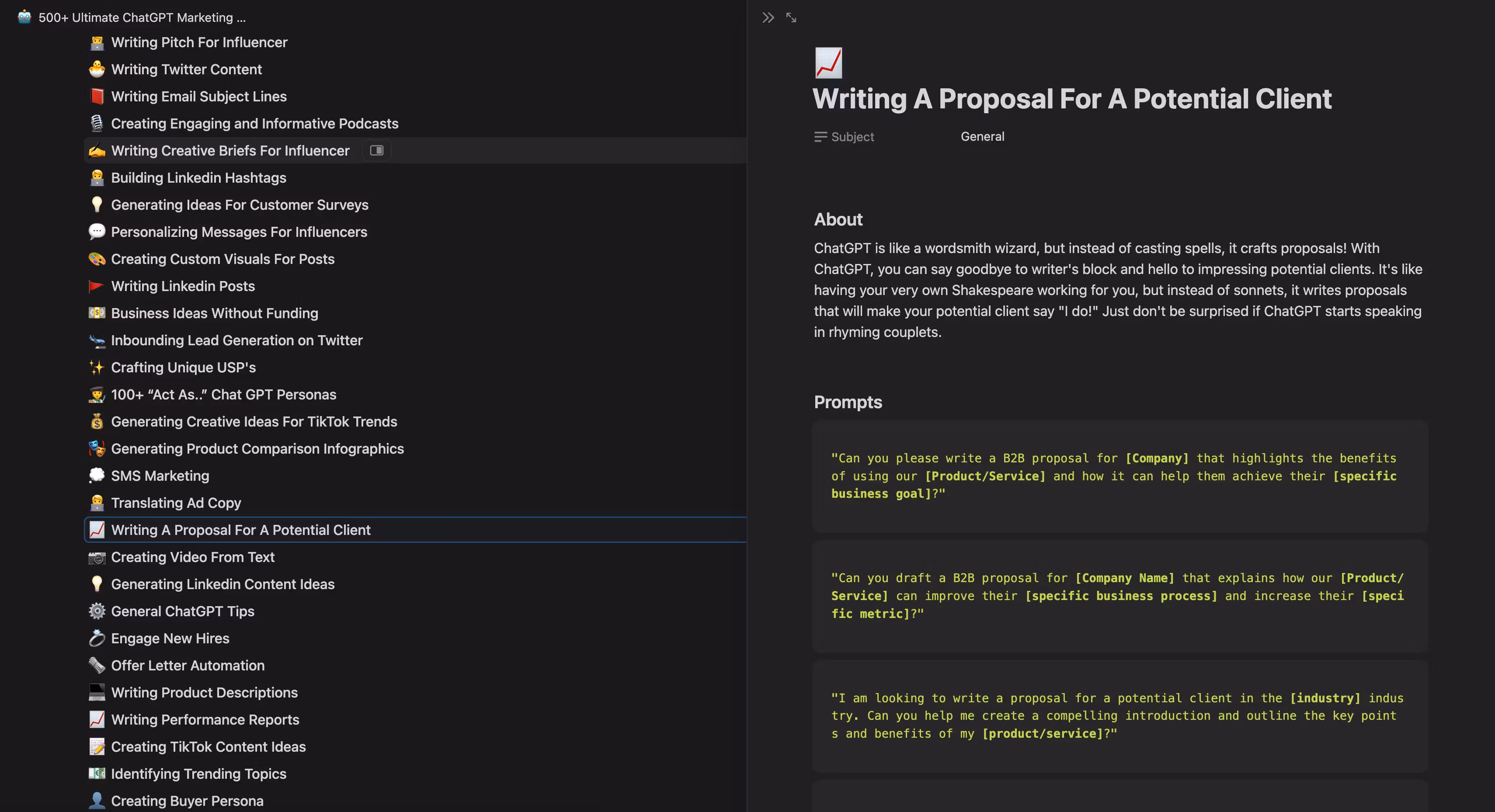Viewport: 1495px width, 812px height.
Task: Edit the General value of Subject property
Action: click(x=982, y=136)
